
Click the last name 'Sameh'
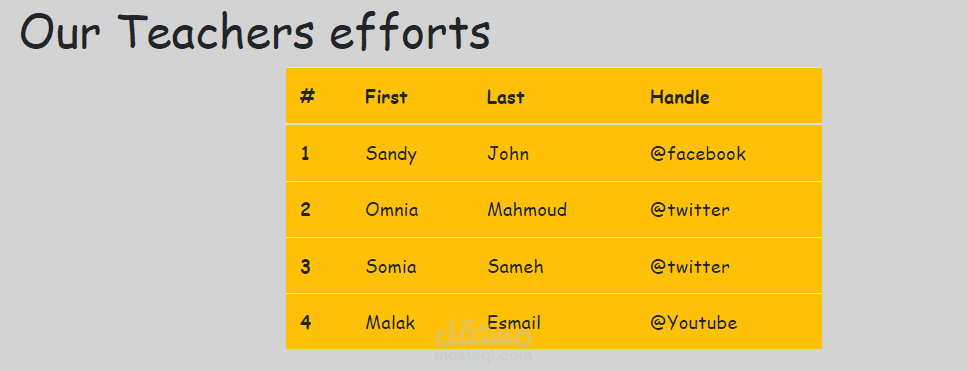pos(515,267)
